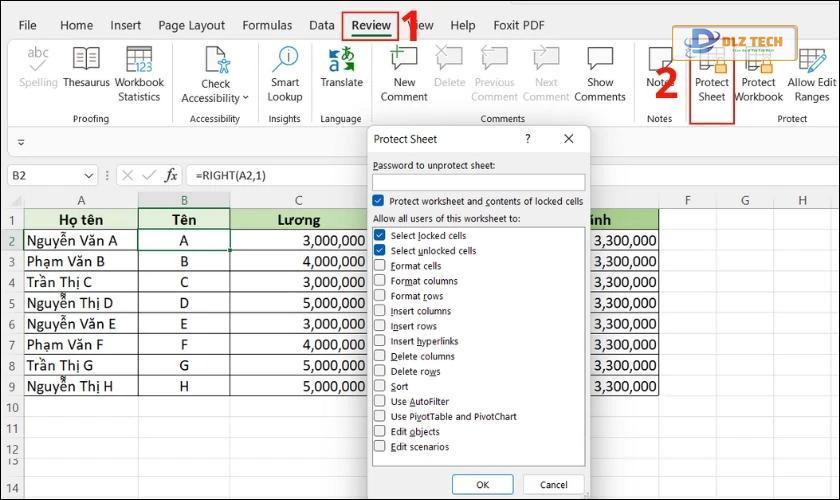Focus the Password to unprotect sheet field
This screenshot has height=500, width=840.
478,182
